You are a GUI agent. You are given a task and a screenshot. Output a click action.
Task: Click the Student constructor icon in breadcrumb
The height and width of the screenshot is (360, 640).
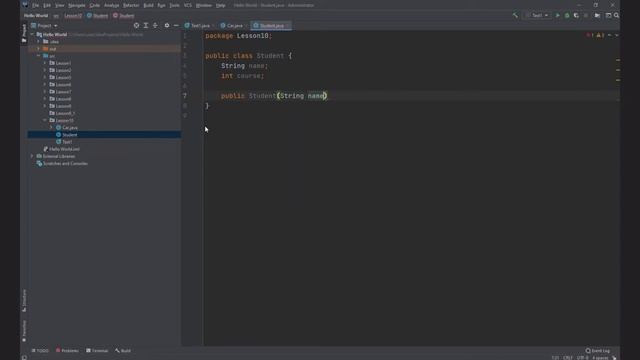point(116,16)
